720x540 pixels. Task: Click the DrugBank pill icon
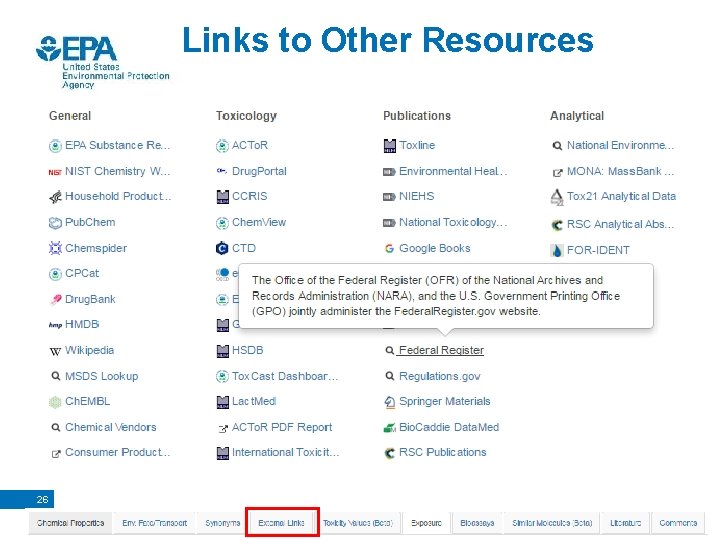click(x=55, y=300)
